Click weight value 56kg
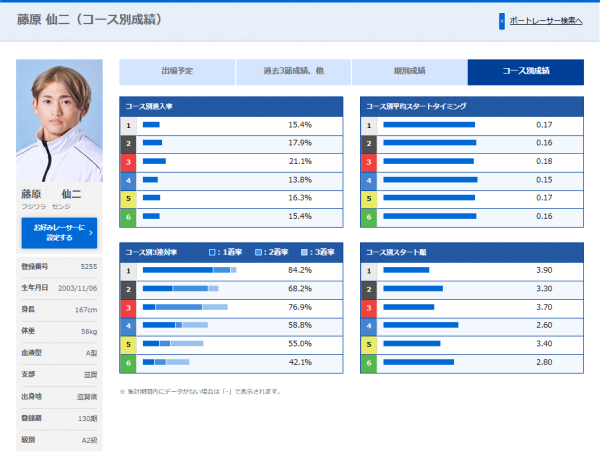Screen dimensions: 600x452 click(x=89, y=331)
